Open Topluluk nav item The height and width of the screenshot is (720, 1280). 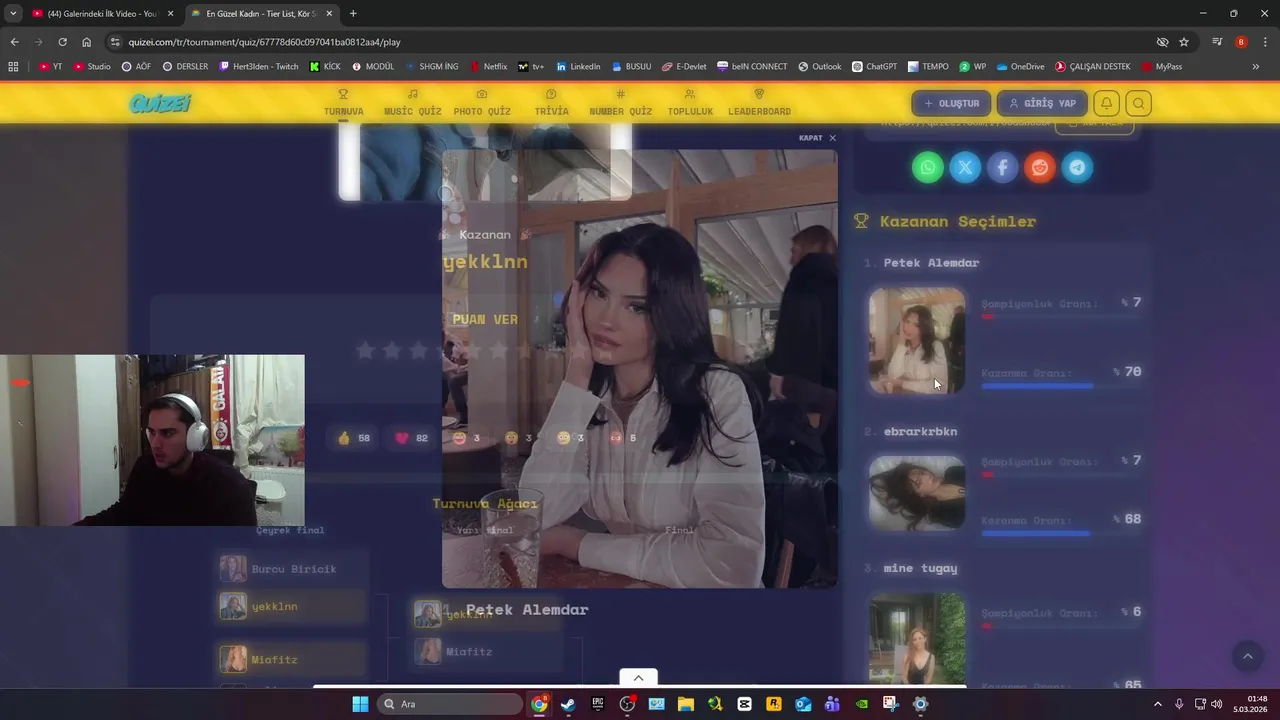(x=690, y=103)
